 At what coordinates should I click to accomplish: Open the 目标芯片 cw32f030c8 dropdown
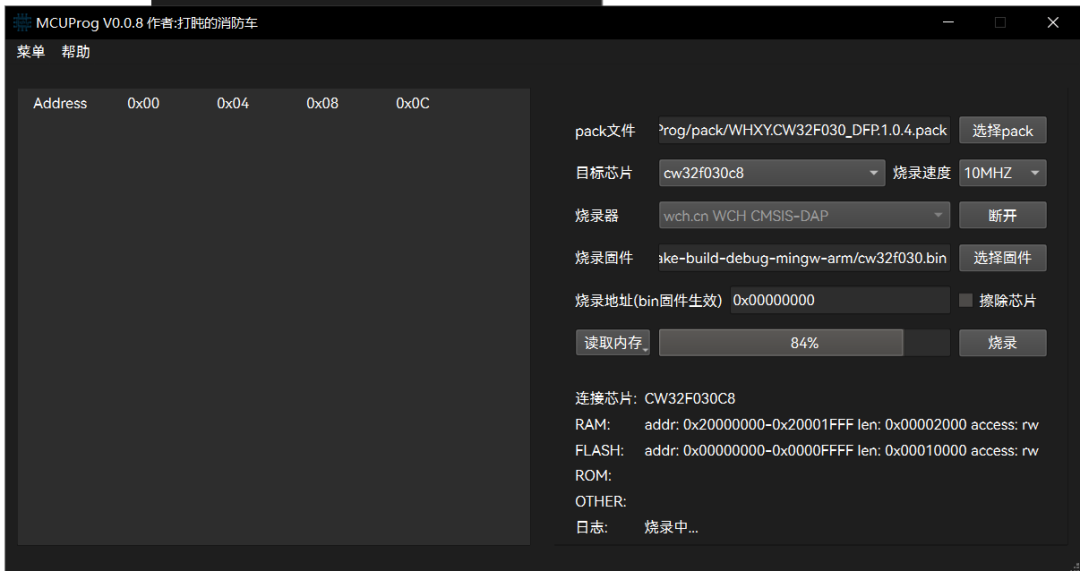coord(771,173)
